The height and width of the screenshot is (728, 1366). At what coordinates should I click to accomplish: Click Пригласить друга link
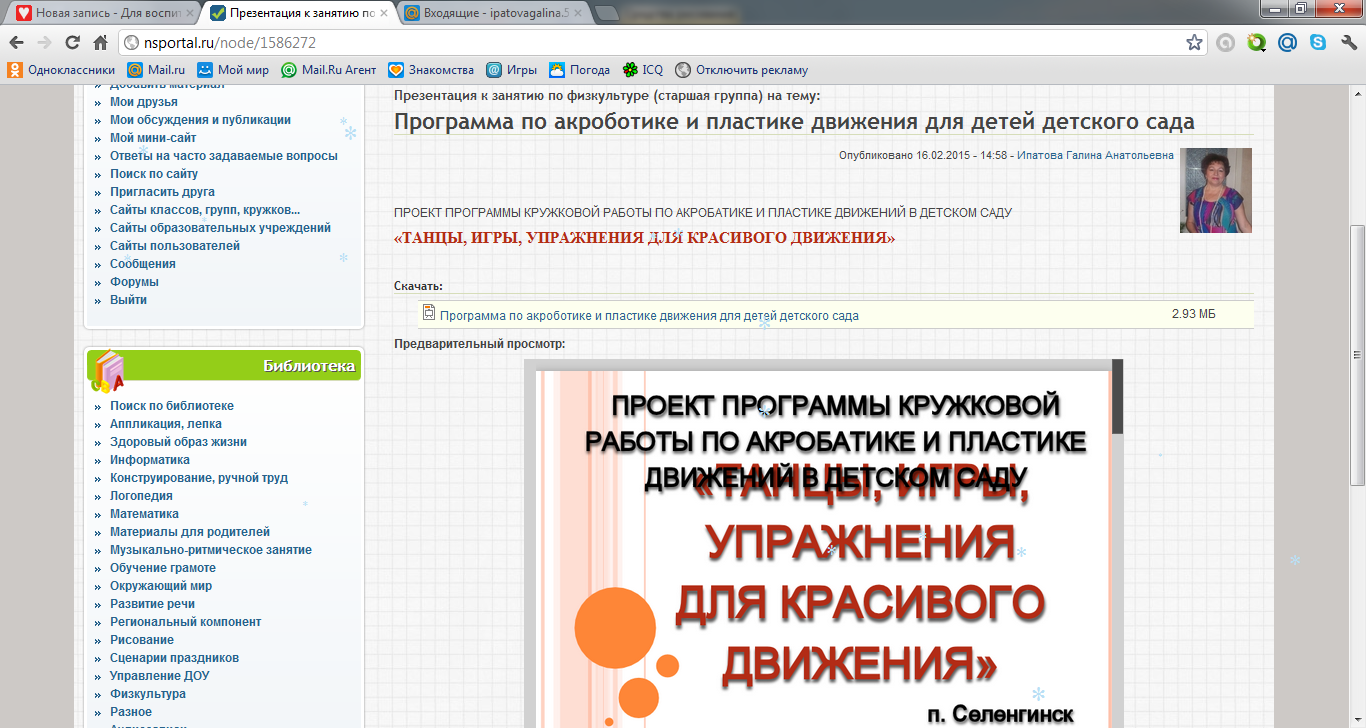click(162, 192)
